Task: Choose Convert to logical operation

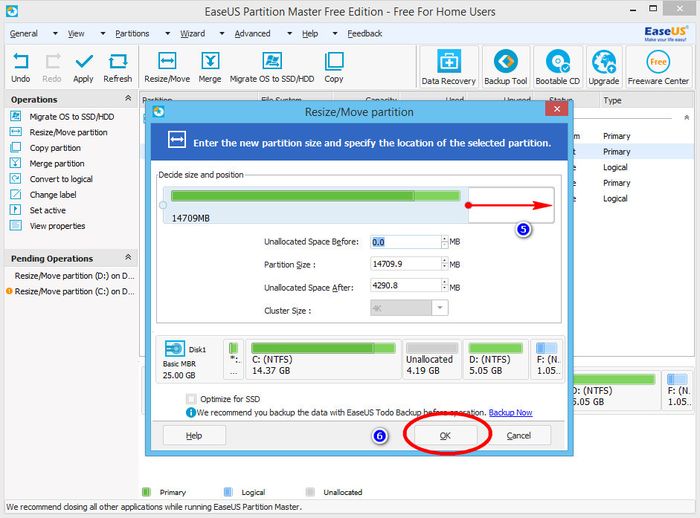Action: (61, 179)
